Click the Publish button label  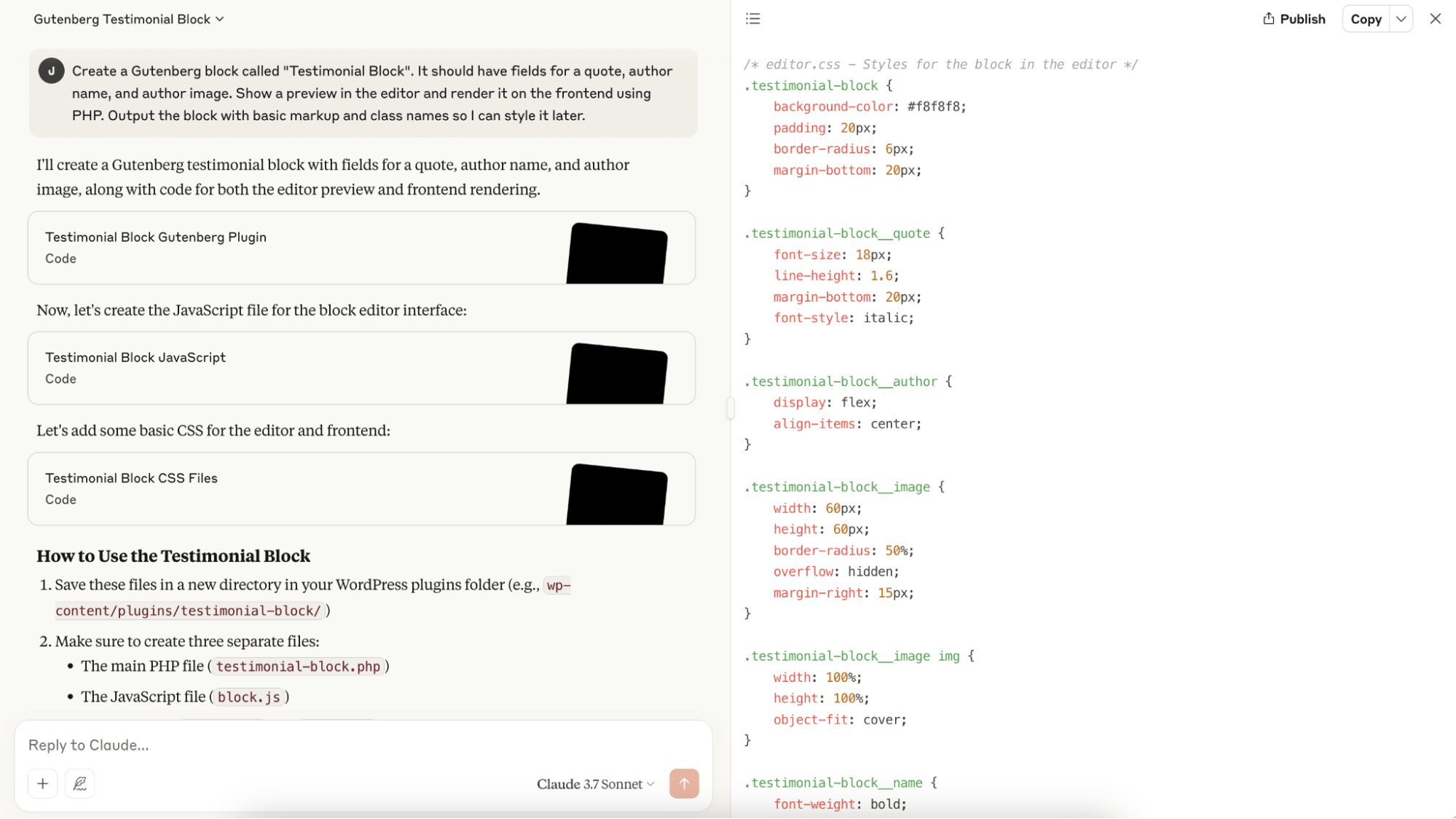pyautogui.click(x=1302, y=19)
